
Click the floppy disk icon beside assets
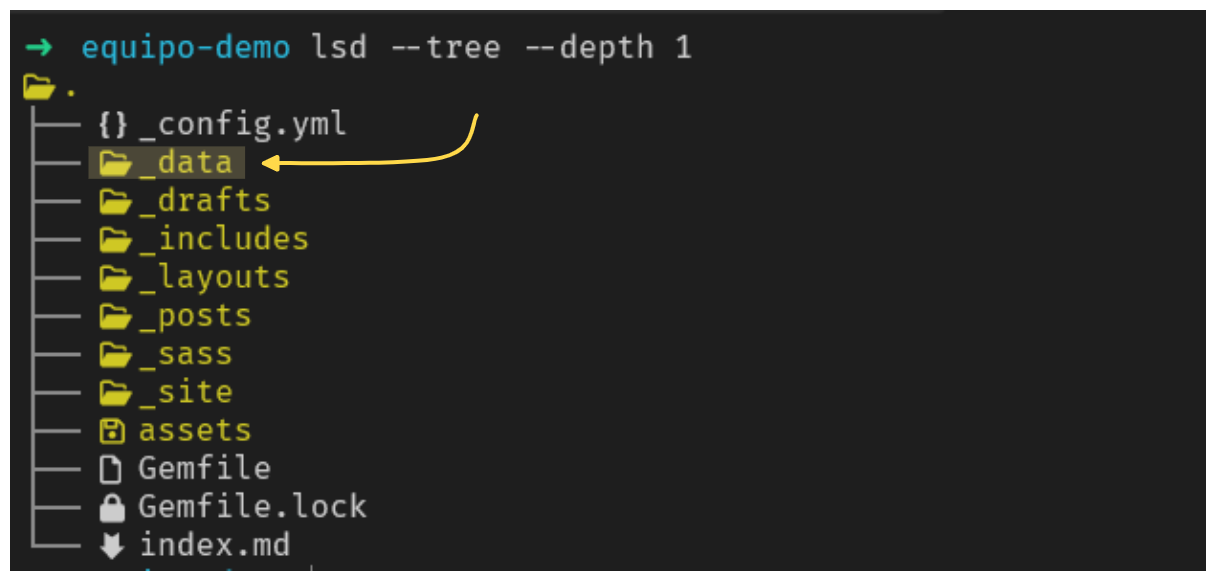point(113,431)
